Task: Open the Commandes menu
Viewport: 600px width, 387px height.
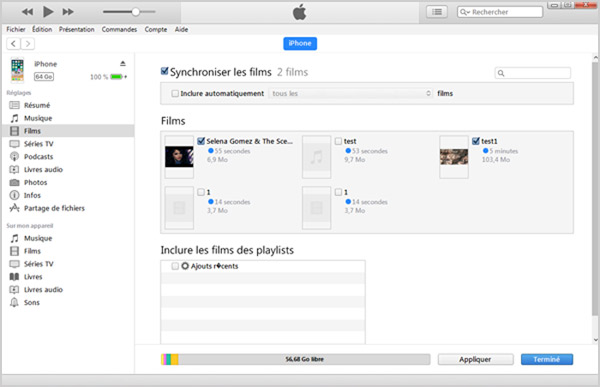Action: coord(119,29)
